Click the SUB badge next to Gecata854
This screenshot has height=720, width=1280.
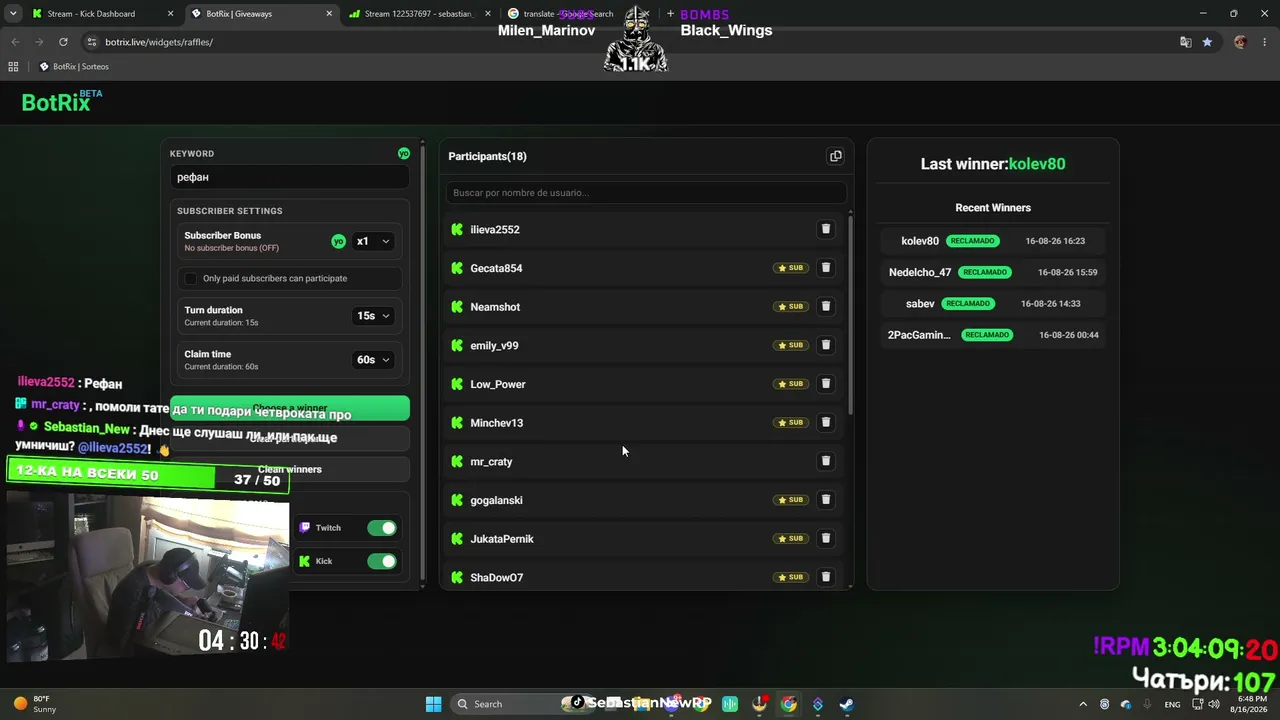tap(791, 268)
